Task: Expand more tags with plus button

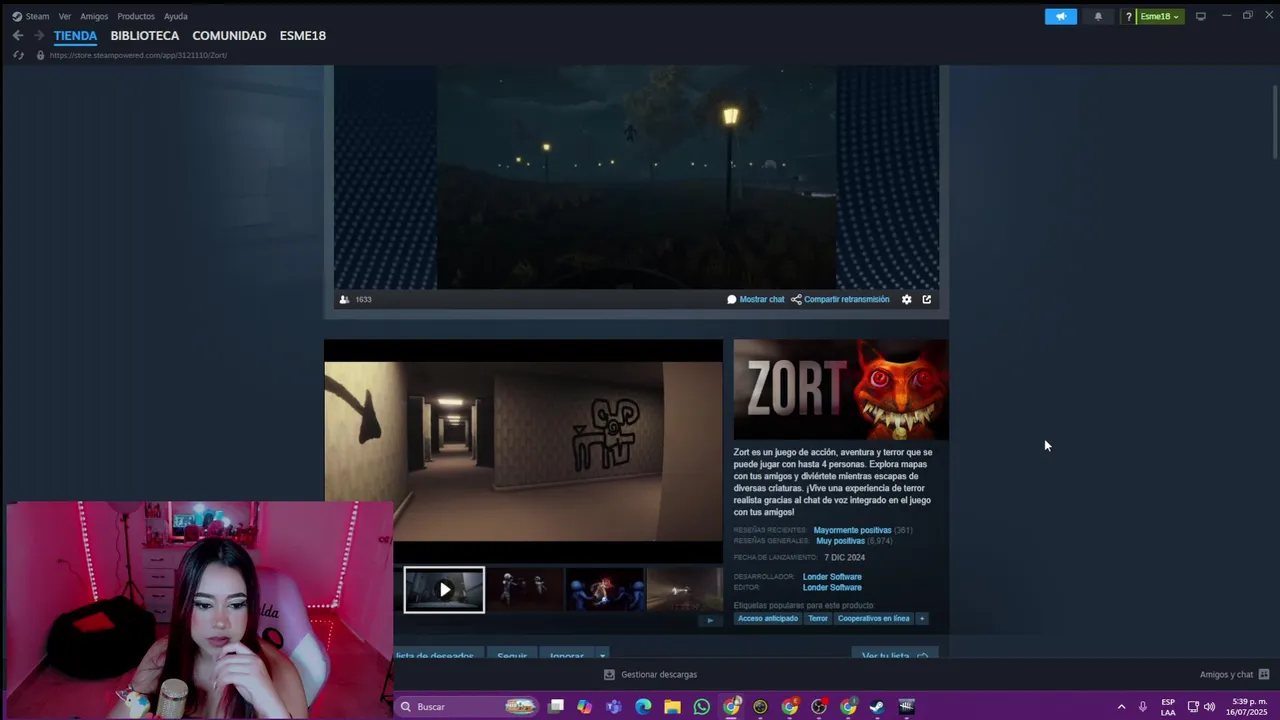Action: click(x=922, y=618)
